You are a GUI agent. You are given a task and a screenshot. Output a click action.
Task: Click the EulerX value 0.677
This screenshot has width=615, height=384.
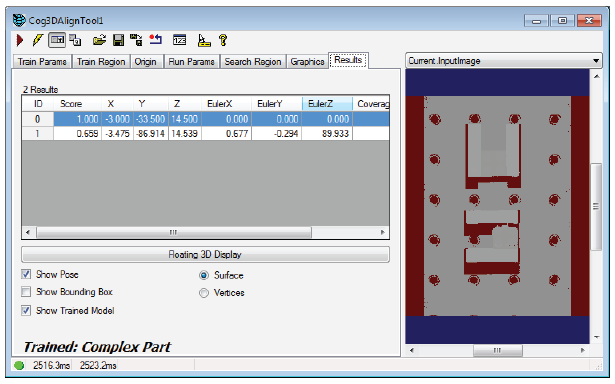click(237, 134)
